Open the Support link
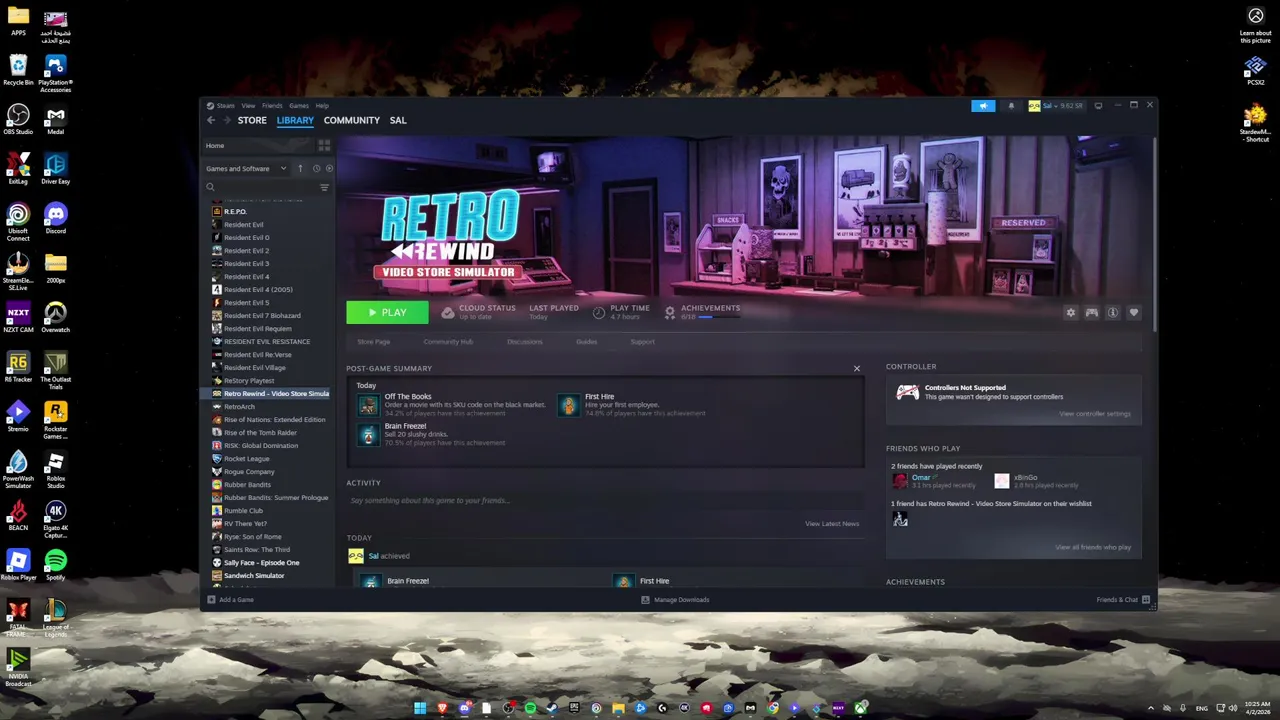The width and height of the screenshot is (1280, 720). click(x=643, y=342)
